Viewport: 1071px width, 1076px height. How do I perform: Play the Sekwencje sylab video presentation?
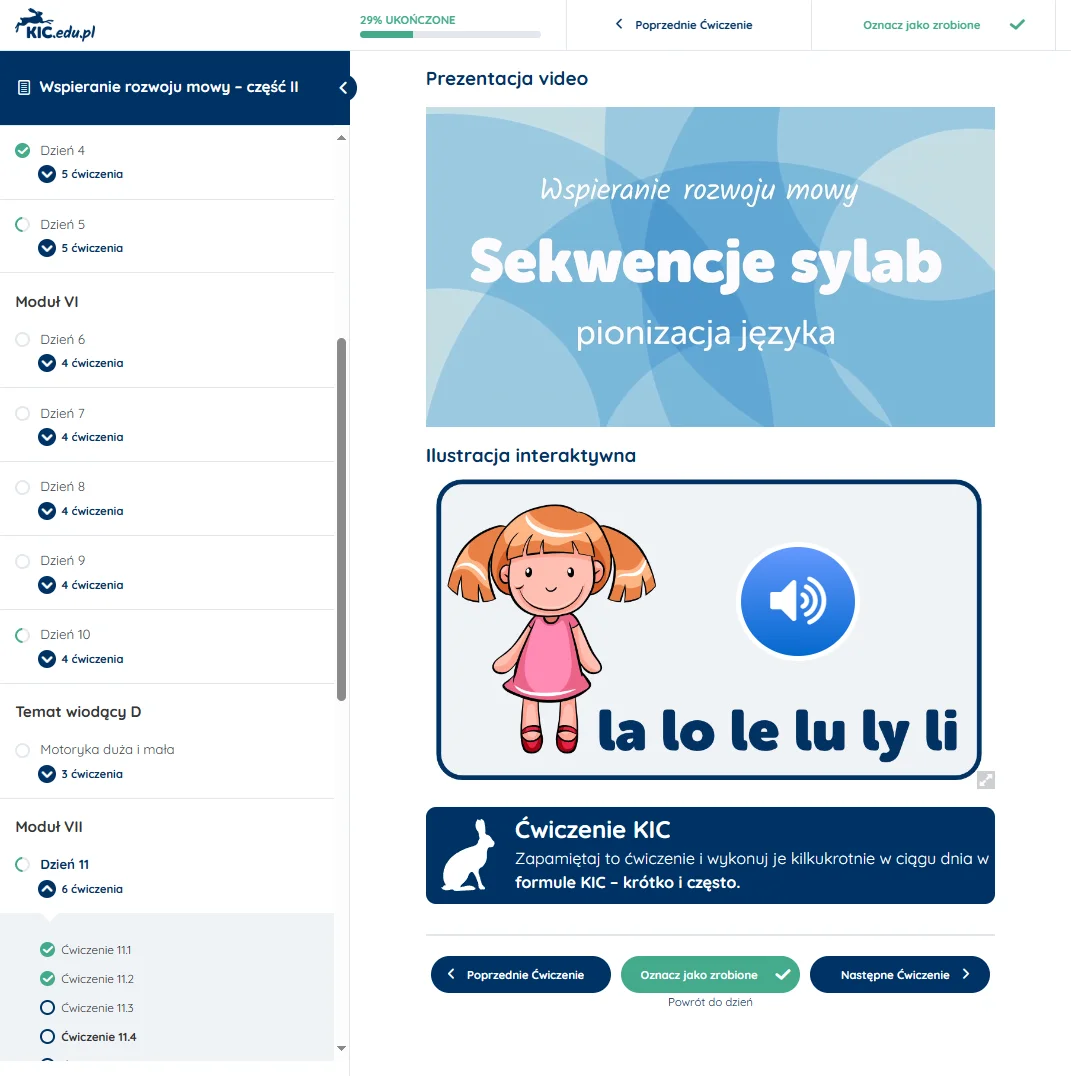tap(710, 267)
